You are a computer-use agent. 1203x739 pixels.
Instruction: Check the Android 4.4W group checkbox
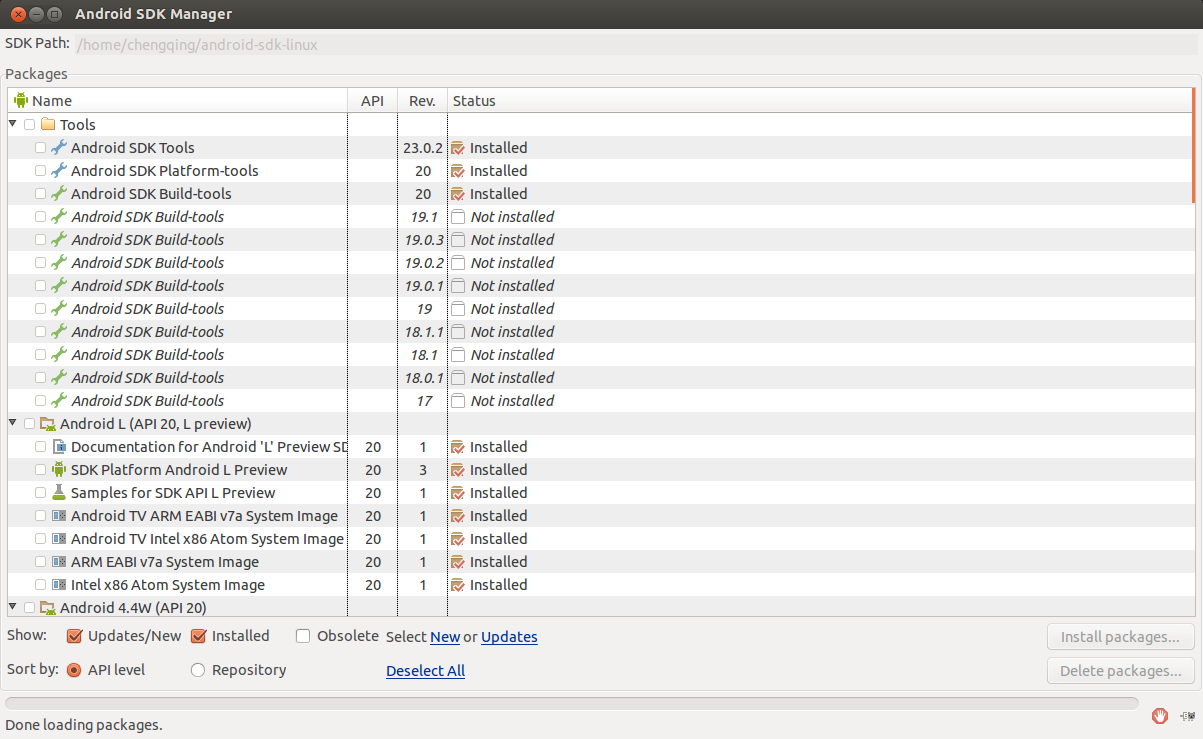[x=29, y=607]
